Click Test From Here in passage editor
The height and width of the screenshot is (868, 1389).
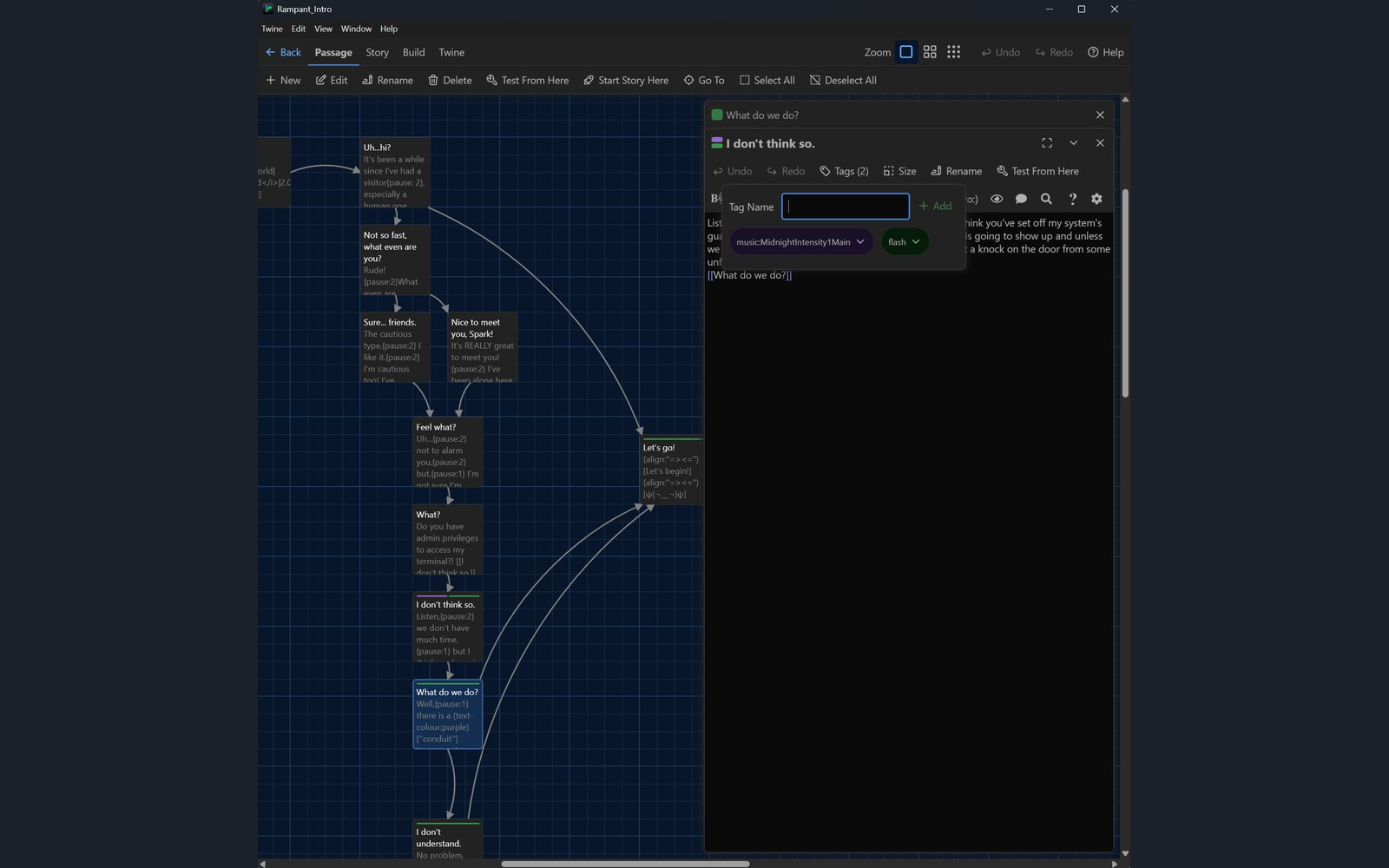click(x=1037, y=171)
